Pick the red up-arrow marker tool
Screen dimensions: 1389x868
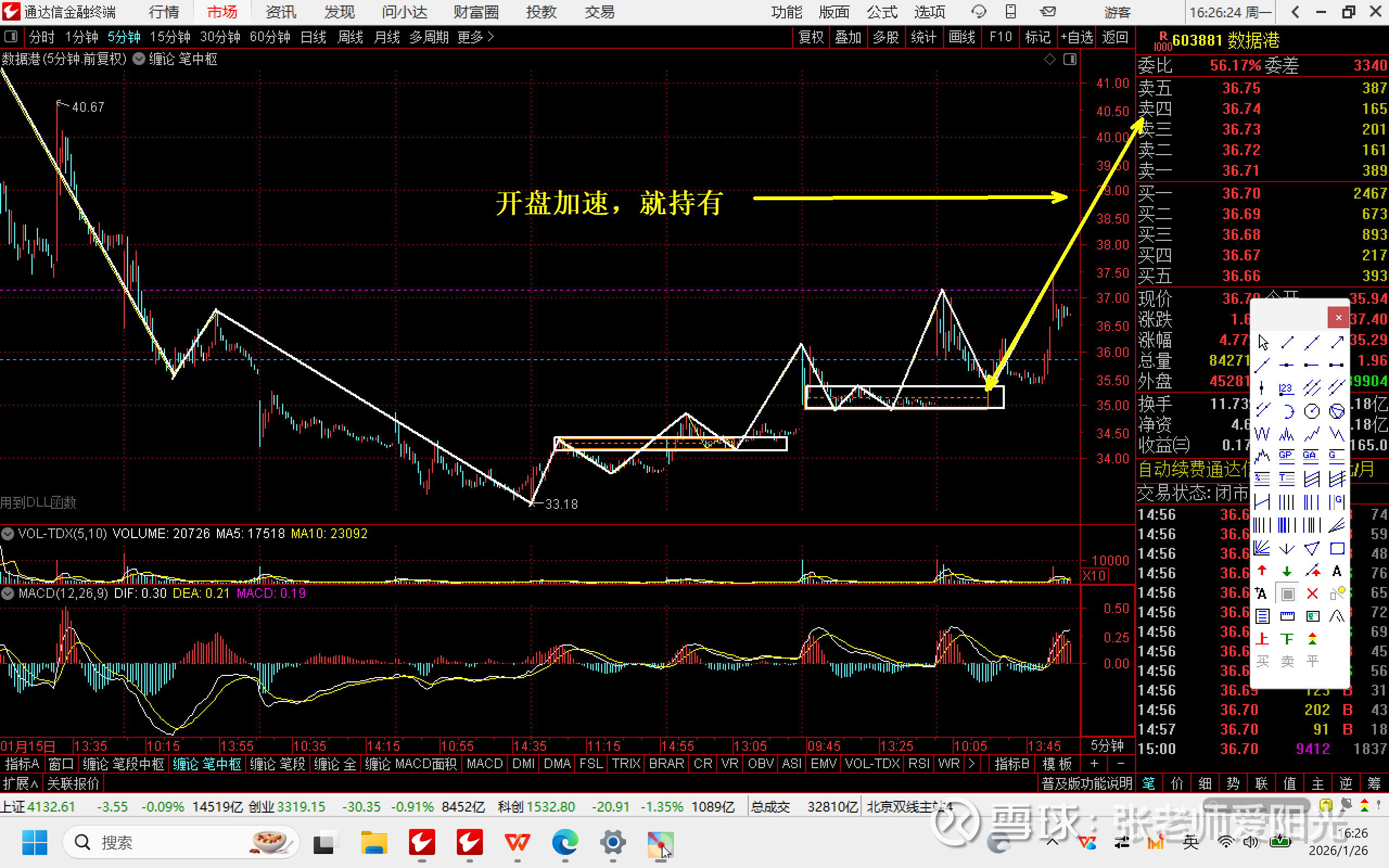coord(1261,571)
